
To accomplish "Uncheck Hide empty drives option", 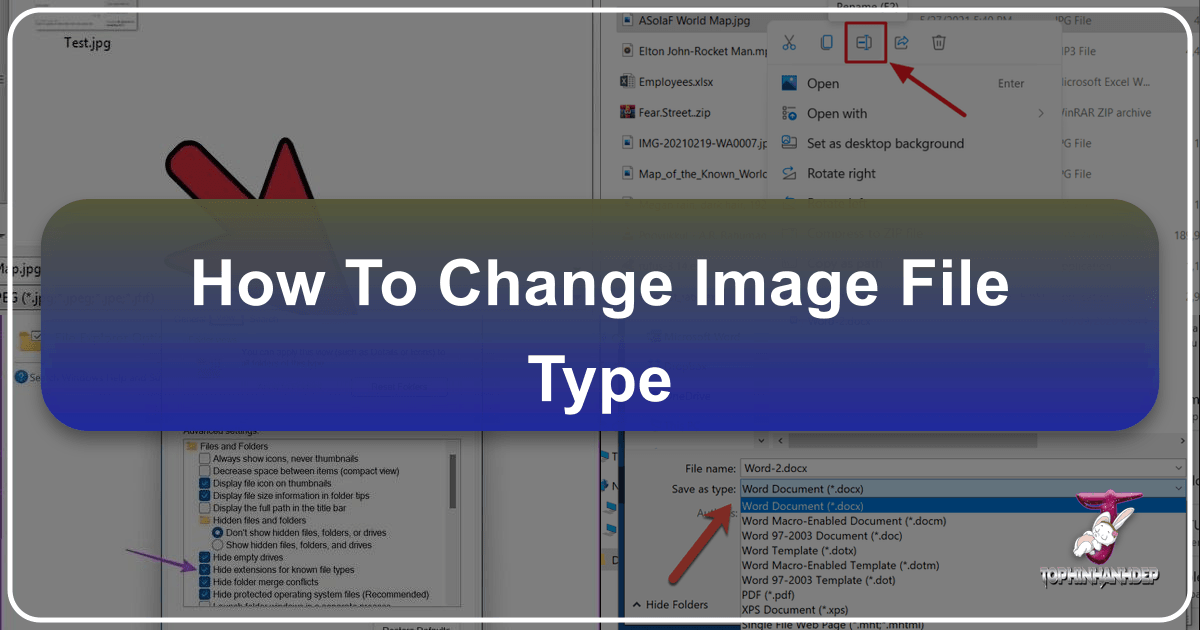I will [x=205, y=557].
